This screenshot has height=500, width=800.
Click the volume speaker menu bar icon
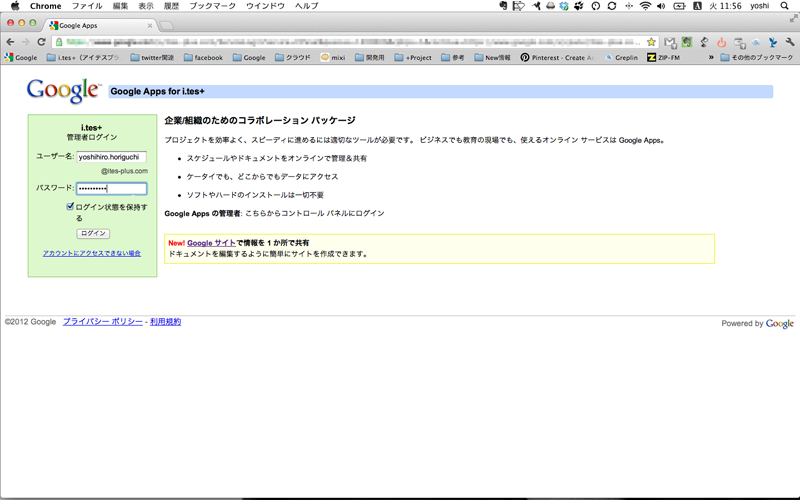coord(661,6)
